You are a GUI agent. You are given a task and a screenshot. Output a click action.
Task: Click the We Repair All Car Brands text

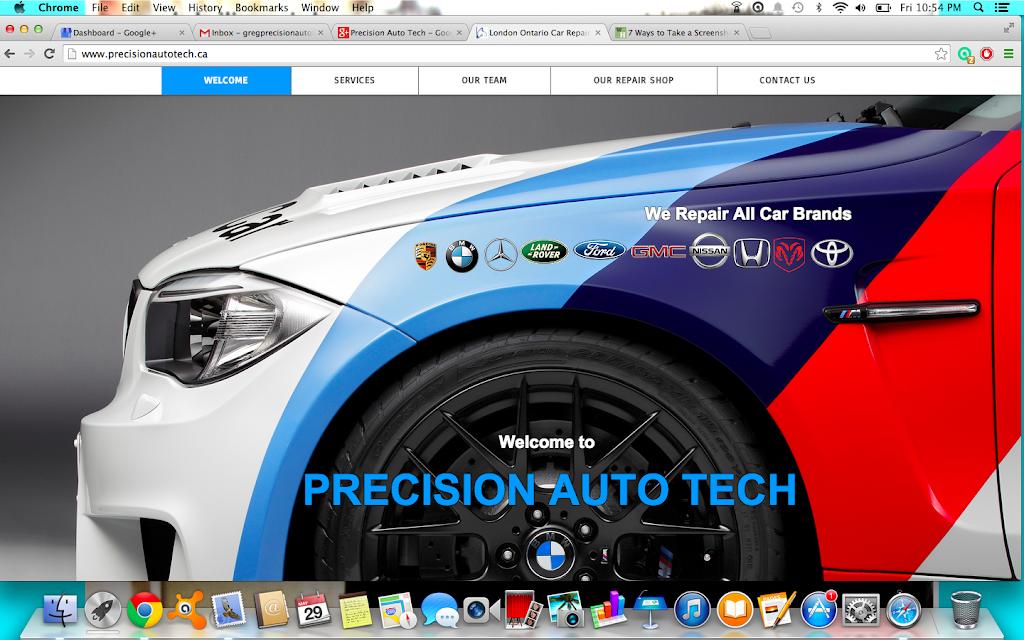point(748,214)
